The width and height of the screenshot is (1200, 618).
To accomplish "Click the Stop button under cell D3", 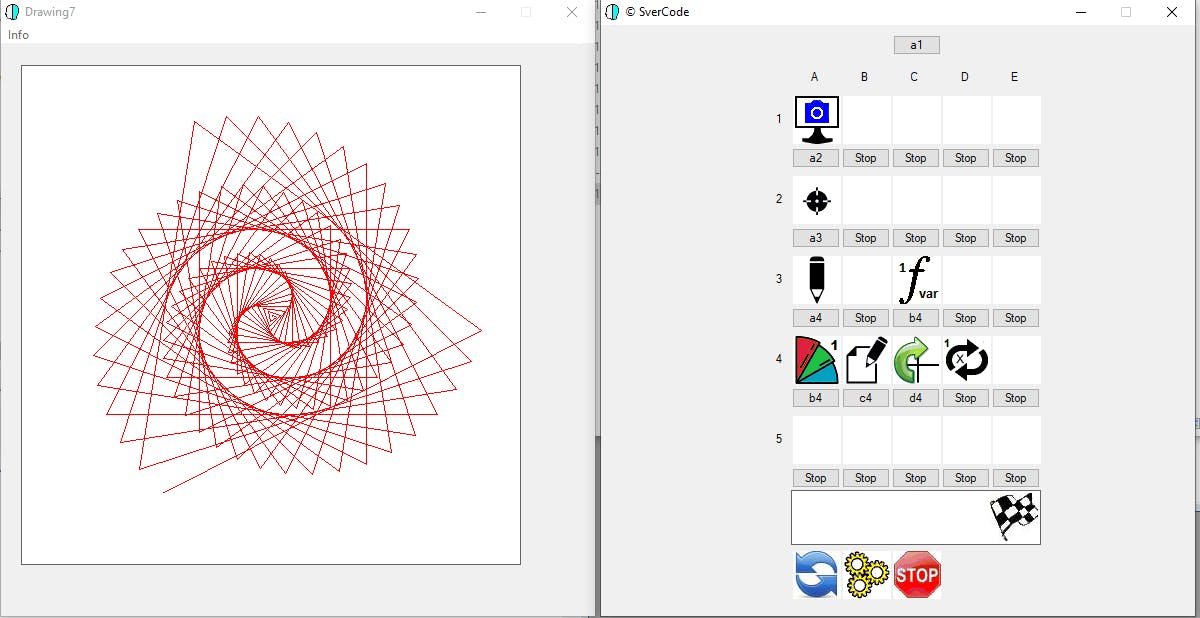I will click(x=966, y=318).
